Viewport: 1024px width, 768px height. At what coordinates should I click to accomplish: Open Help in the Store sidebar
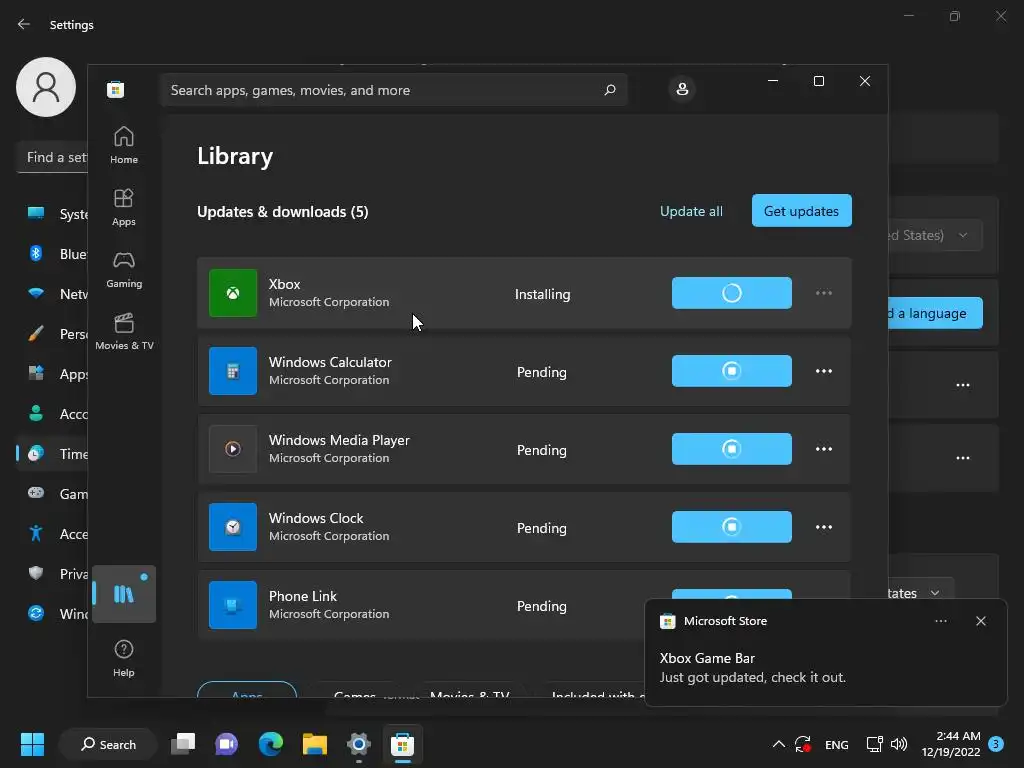click(x=123, y=658)
